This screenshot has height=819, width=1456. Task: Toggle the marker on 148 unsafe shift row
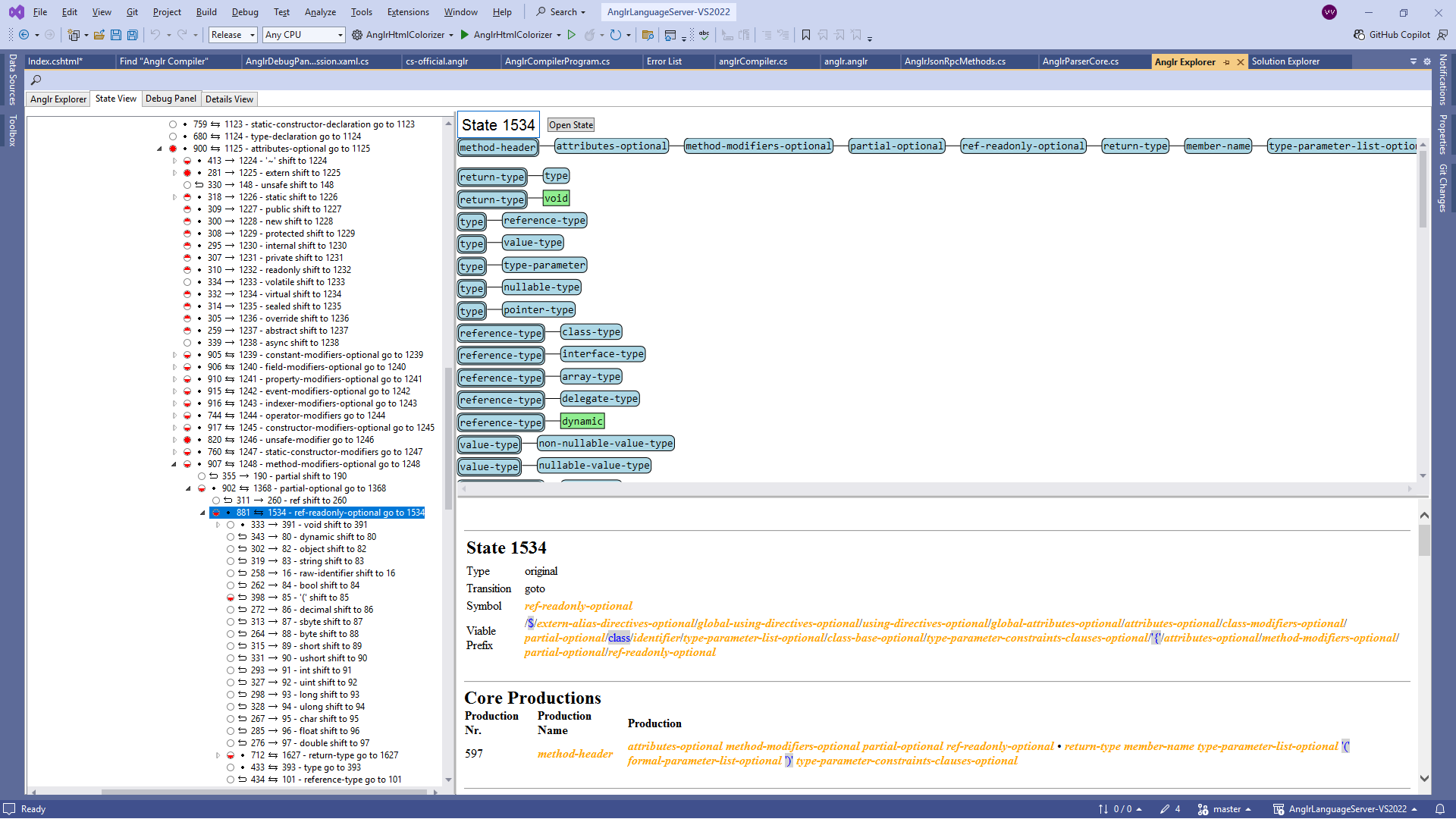pos(187,185)
